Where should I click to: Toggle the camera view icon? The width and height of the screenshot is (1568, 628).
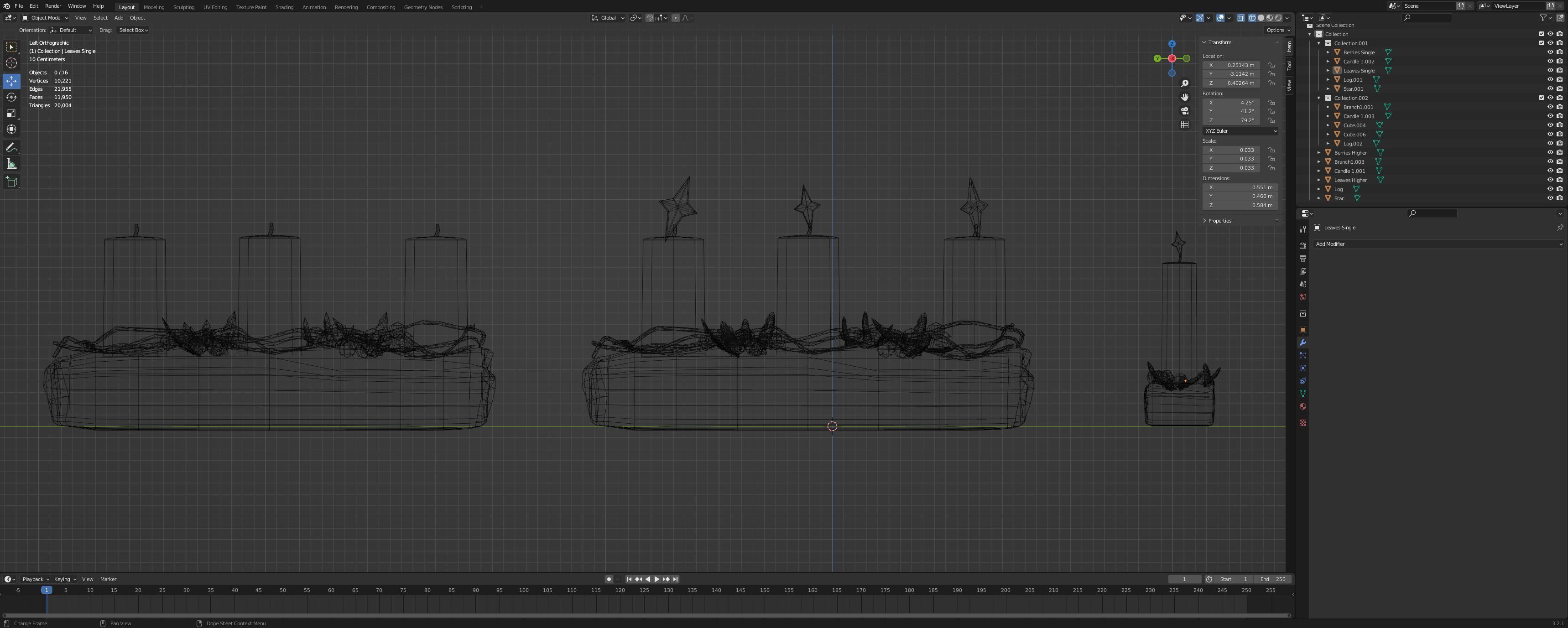point(1184,111)
